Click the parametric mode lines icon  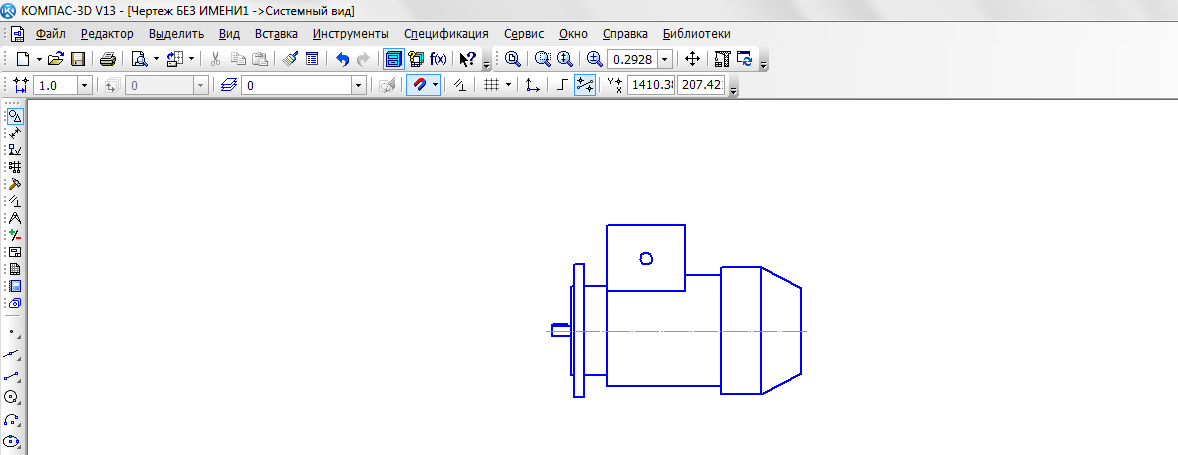(460, 86)
